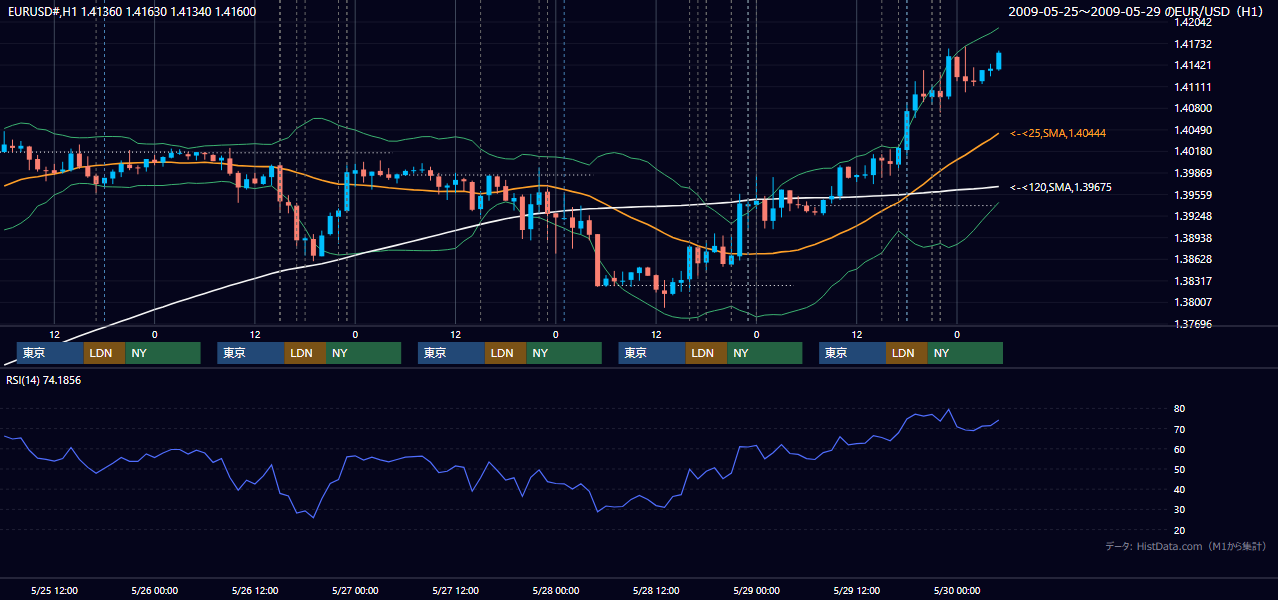This screenshot has height=600, width=1278.
Task: Select the 5/26 12:00 time axis label
Action: pos(255,591)
